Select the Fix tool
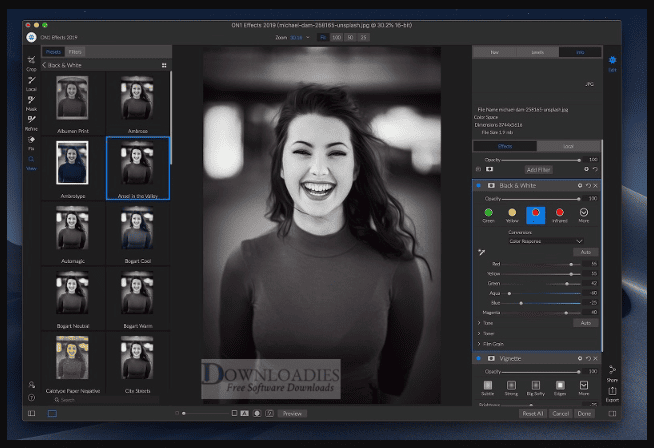This screenshot has width=654, height=448. [31, 142]
